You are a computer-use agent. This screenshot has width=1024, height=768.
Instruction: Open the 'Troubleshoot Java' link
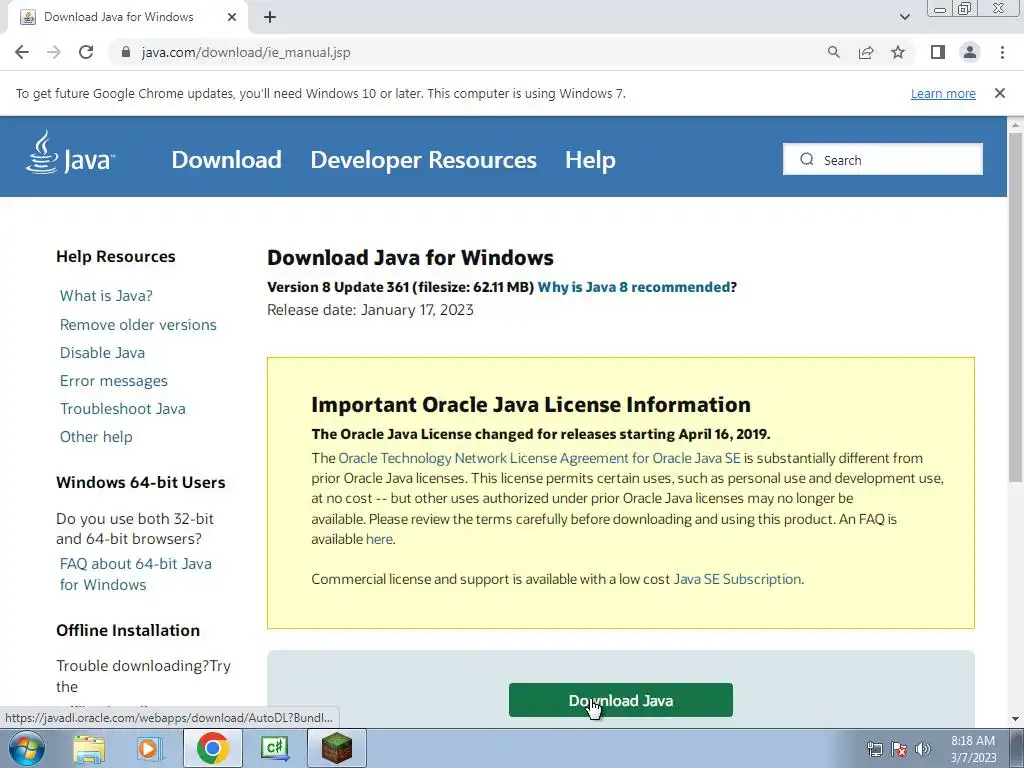123,409
